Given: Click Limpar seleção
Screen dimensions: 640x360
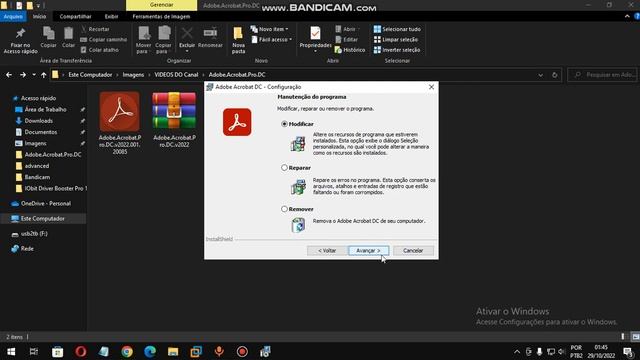Looking at the screenshot, I should 396,40.
